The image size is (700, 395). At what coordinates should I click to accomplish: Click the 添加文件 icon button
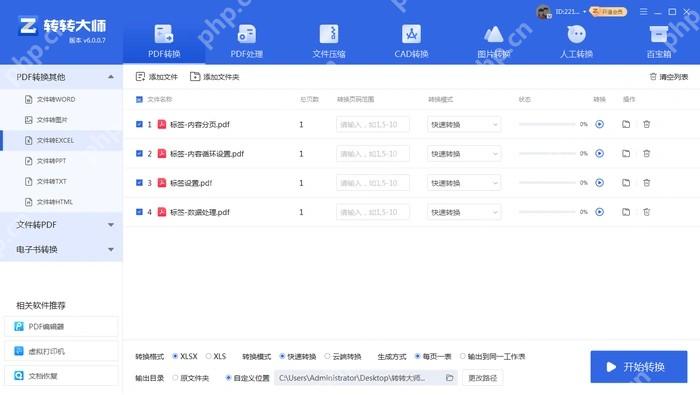tap(140, 77)
